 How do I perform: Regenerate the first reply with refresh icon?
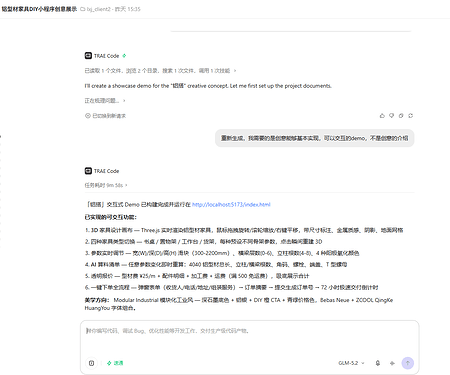(411, 116)
